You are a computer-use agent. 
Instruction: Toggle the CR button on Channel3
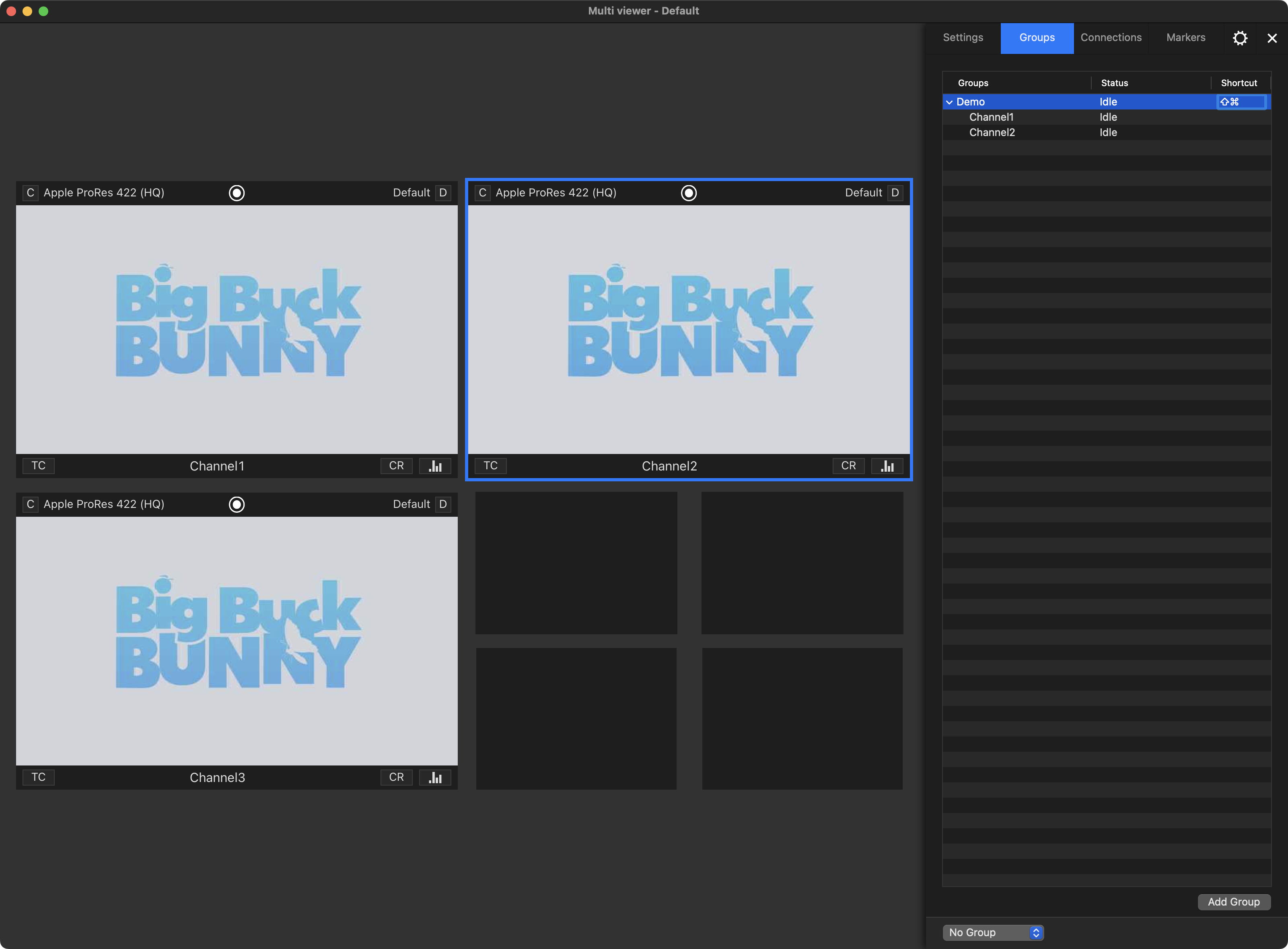[396, 777]
